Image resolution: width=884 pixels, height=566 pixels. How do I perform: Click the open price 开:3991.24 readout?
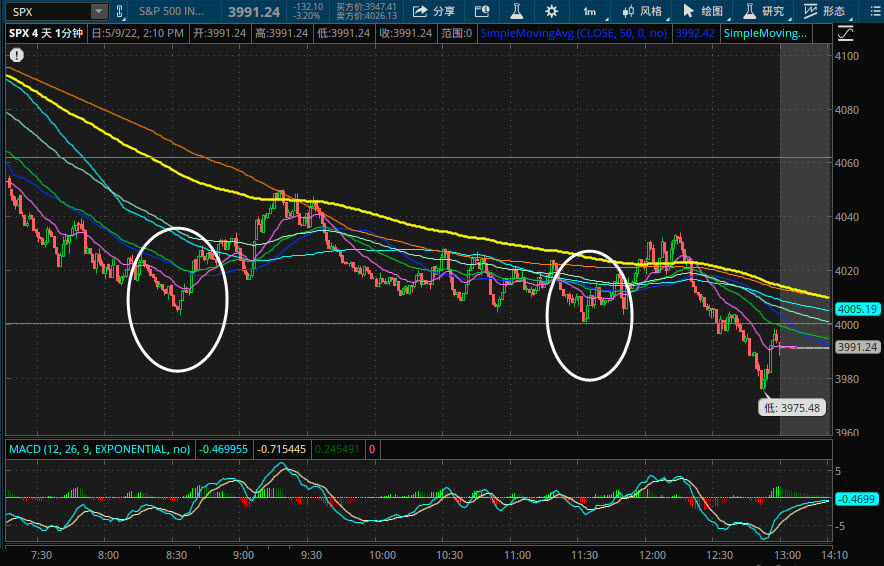click(220, 33)
